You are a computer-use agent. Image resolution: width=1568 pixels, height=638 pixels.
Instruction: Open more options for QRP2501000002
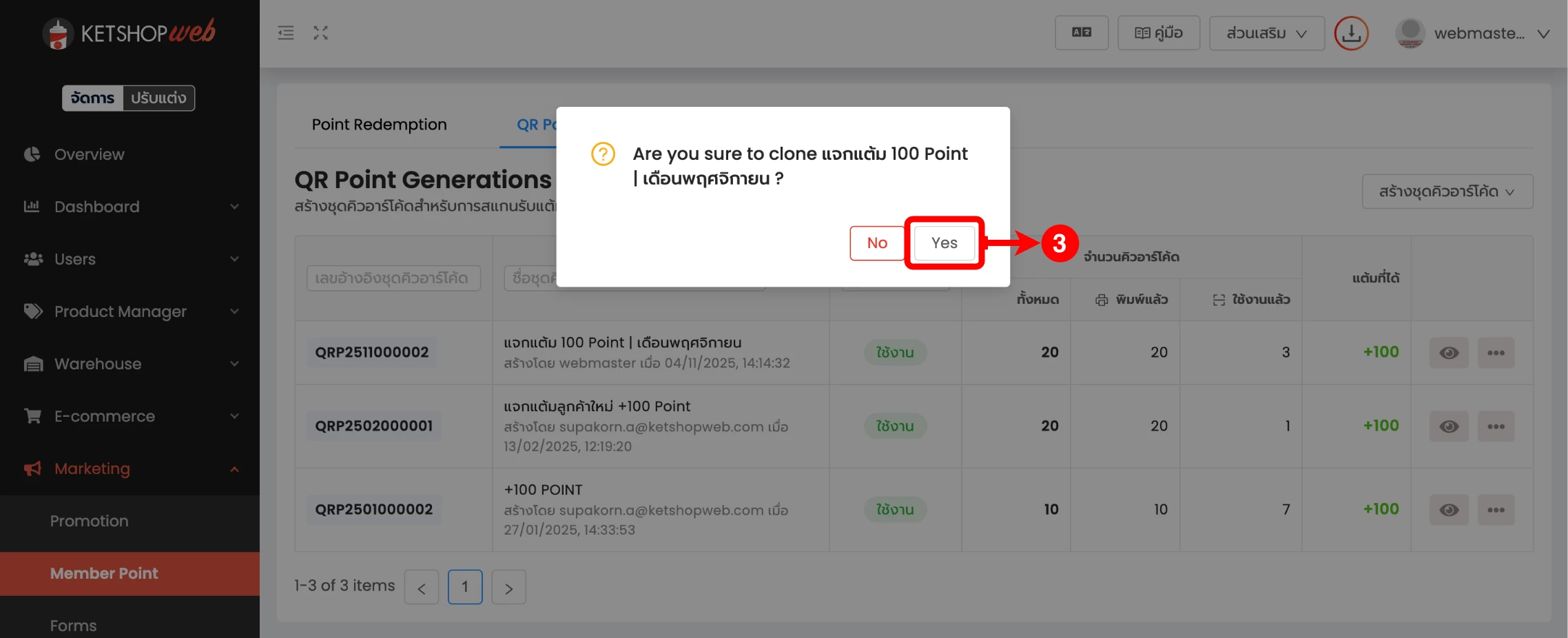click(1496, 510)
